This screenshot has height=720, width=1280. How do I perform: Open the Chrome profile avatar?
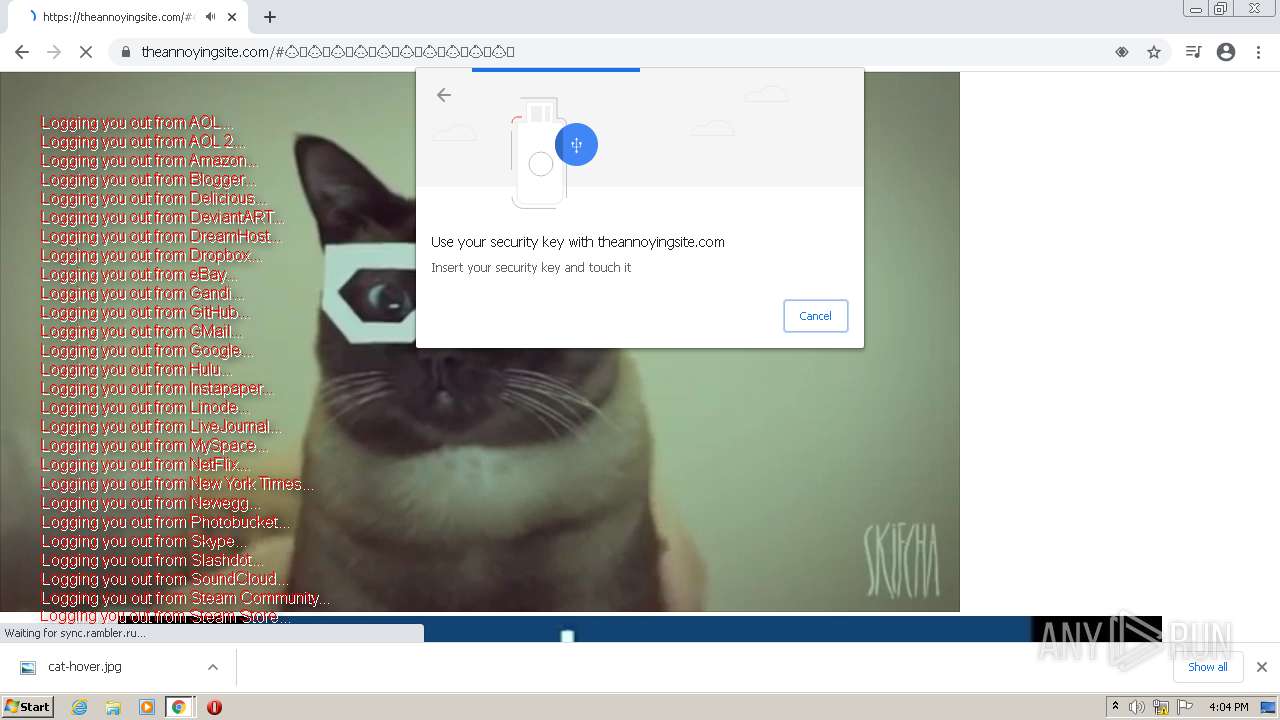[x=1226, y=52]
